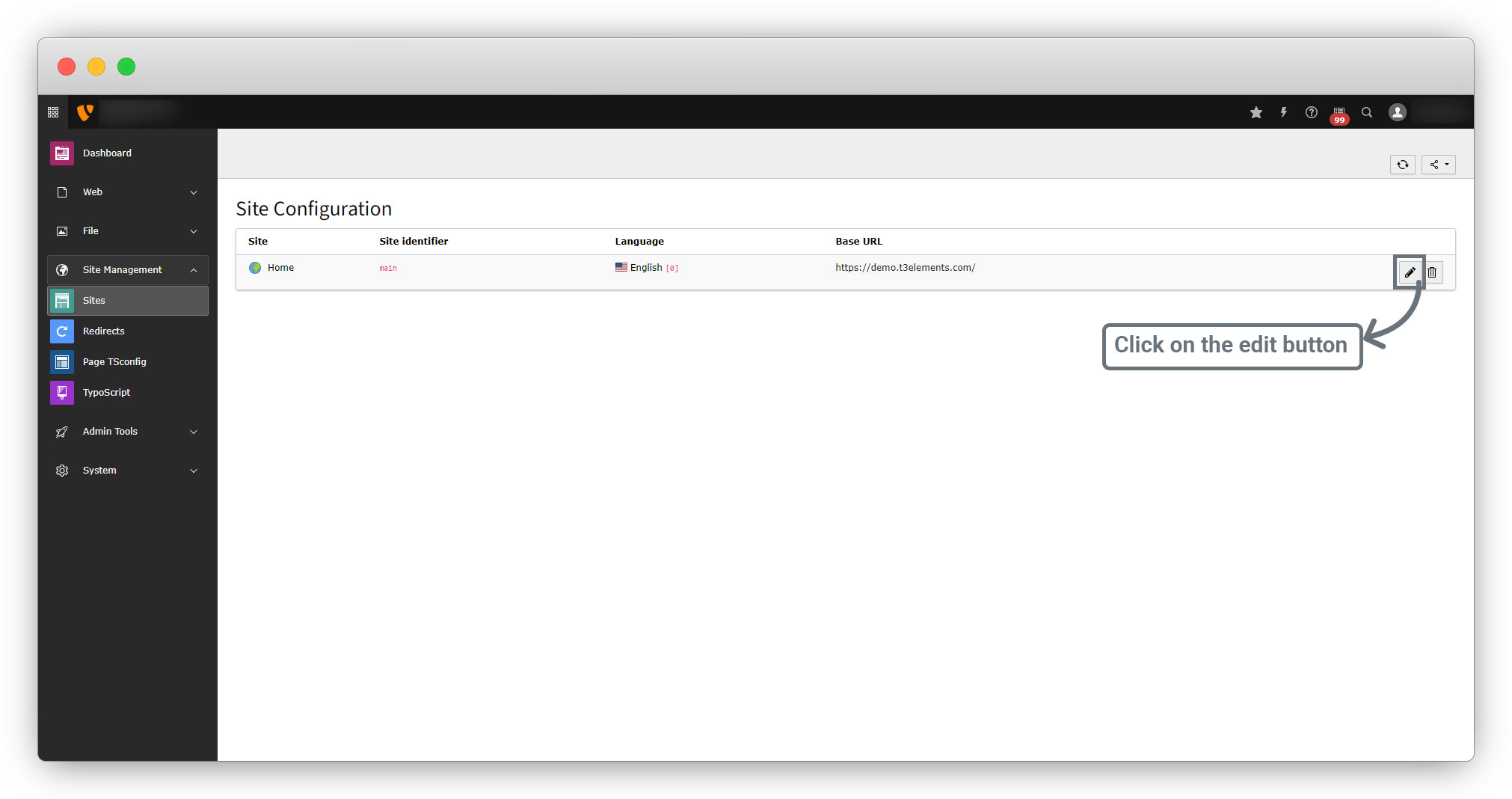1512x799 pixels.
Task: Toggle the module menu grid icon
Action: coord(53,112)
